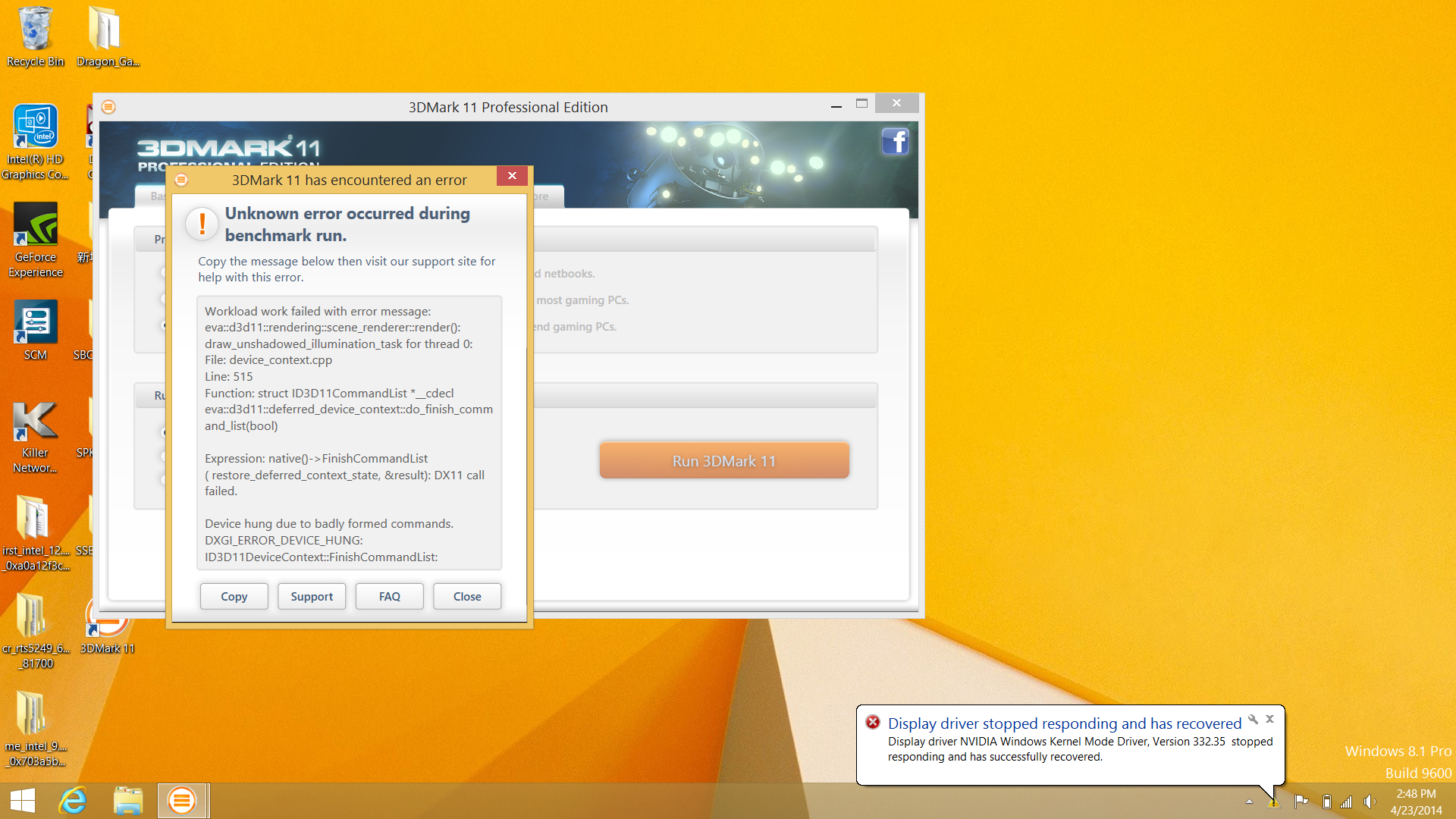
Task: Open the clock showing 2:48 PM
Action: coord(1416,802)
